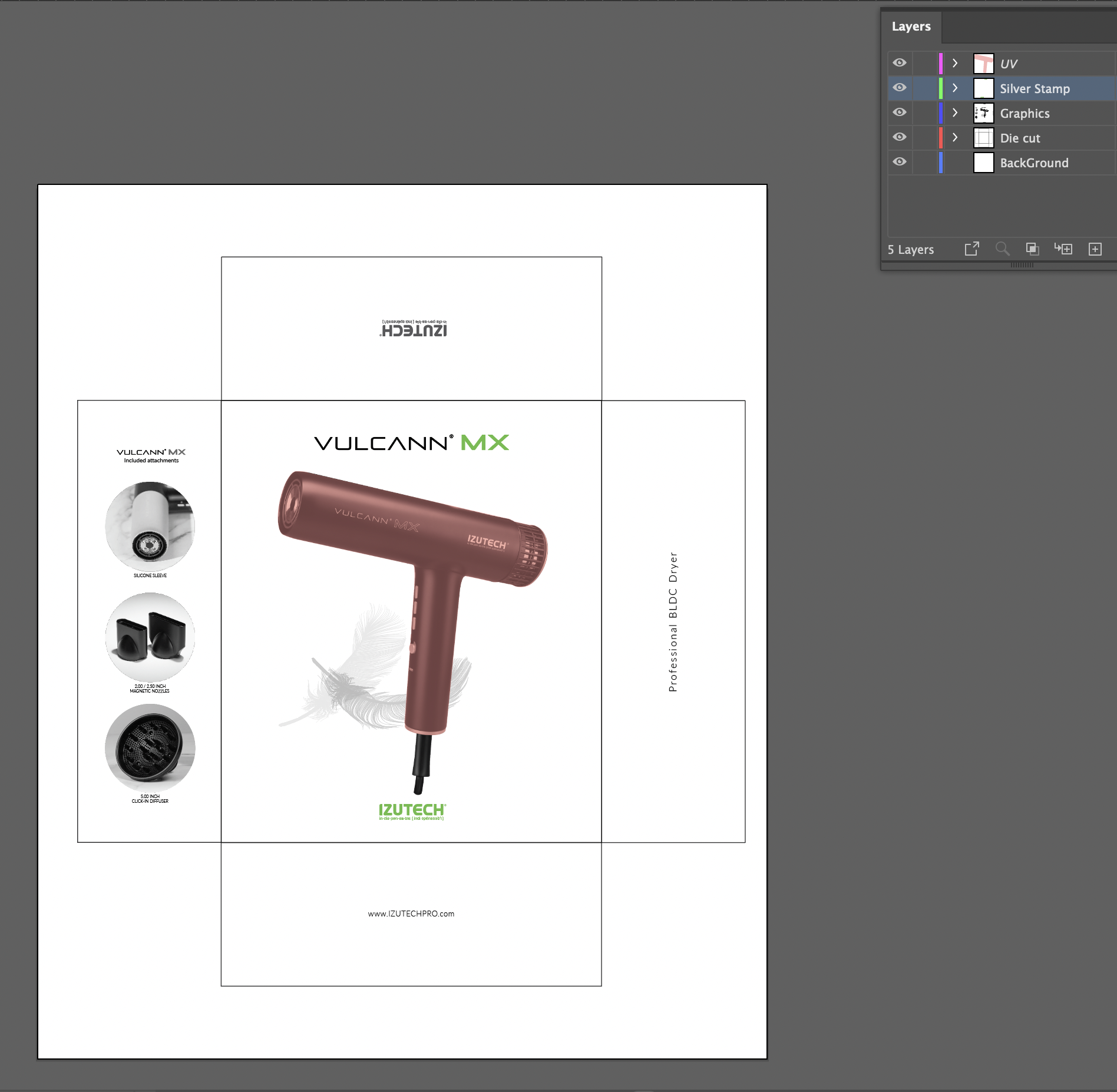Hide the BackGround layer
This screenshot has height=1092, width=1117.
[x=899, y=162]
